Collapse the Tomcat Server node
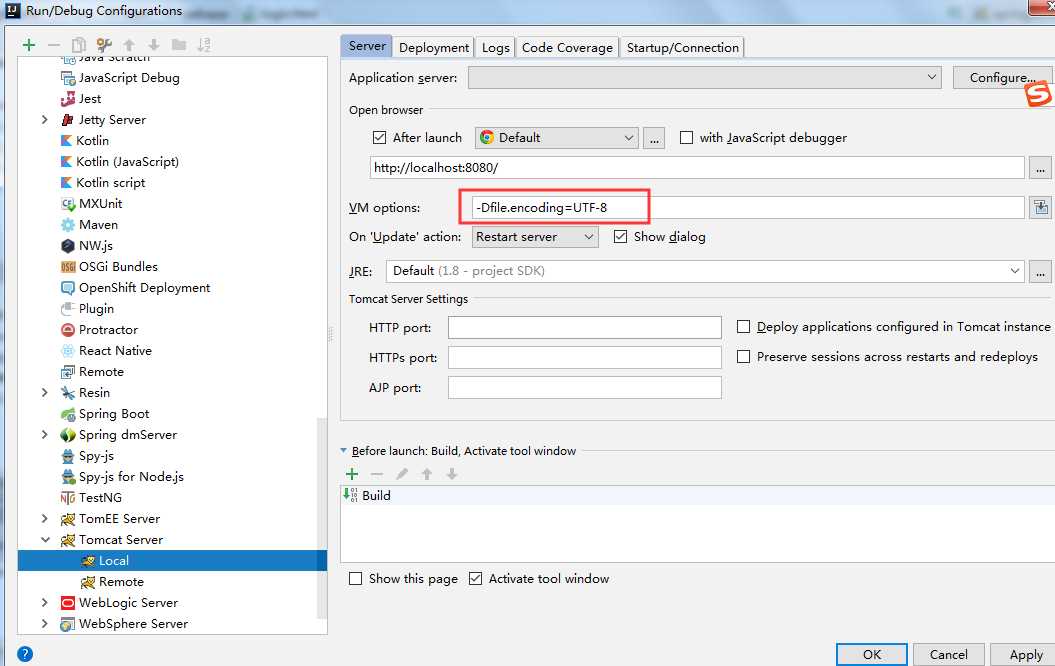This screenshot has height=666, width=1055. pos(45,540)
